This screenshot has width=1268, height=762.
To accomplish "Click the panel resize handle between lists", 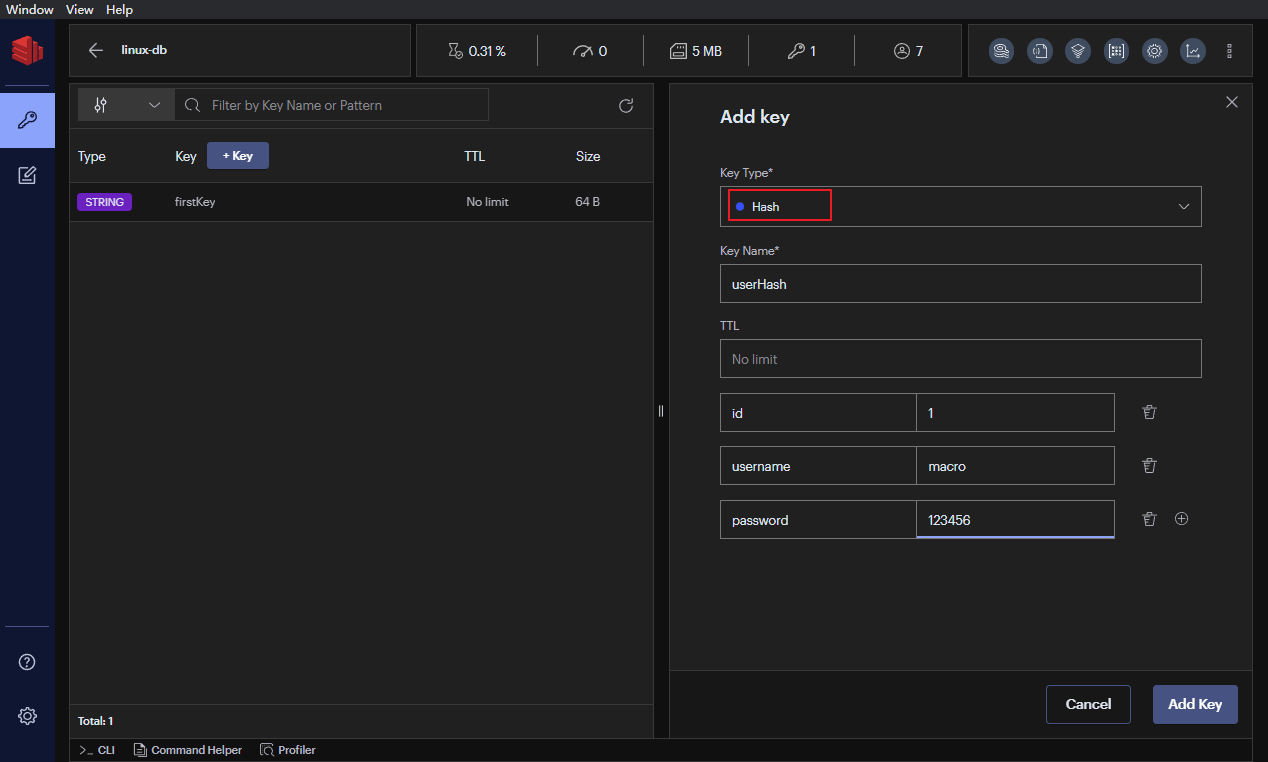I will coord(661,411).
